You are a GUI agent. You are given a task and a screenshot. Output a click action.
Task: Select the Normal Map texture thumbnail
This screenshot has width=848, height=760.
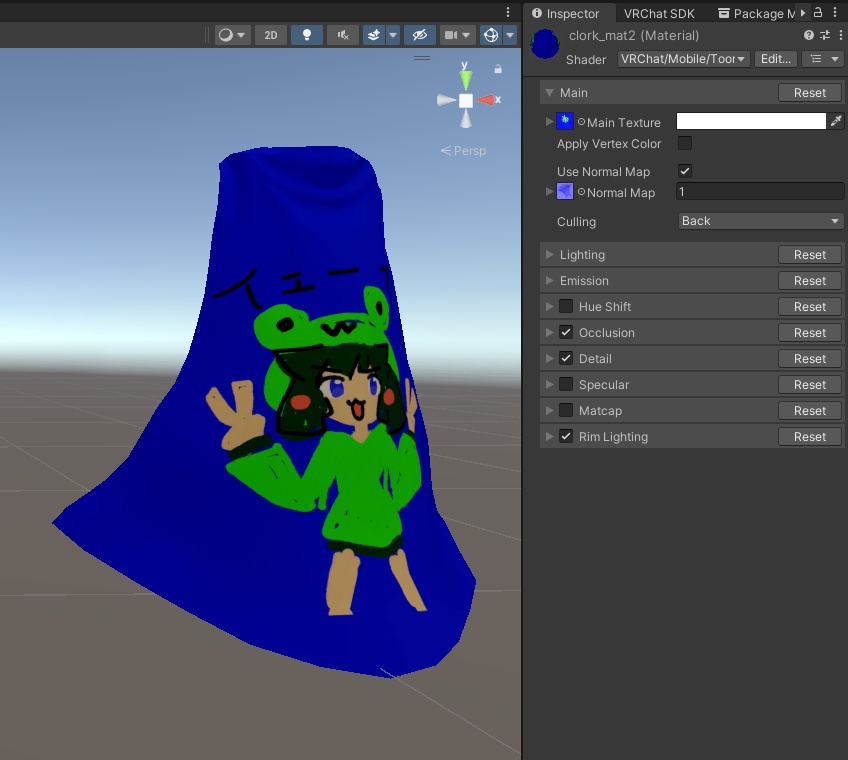[x=565, y=191]
